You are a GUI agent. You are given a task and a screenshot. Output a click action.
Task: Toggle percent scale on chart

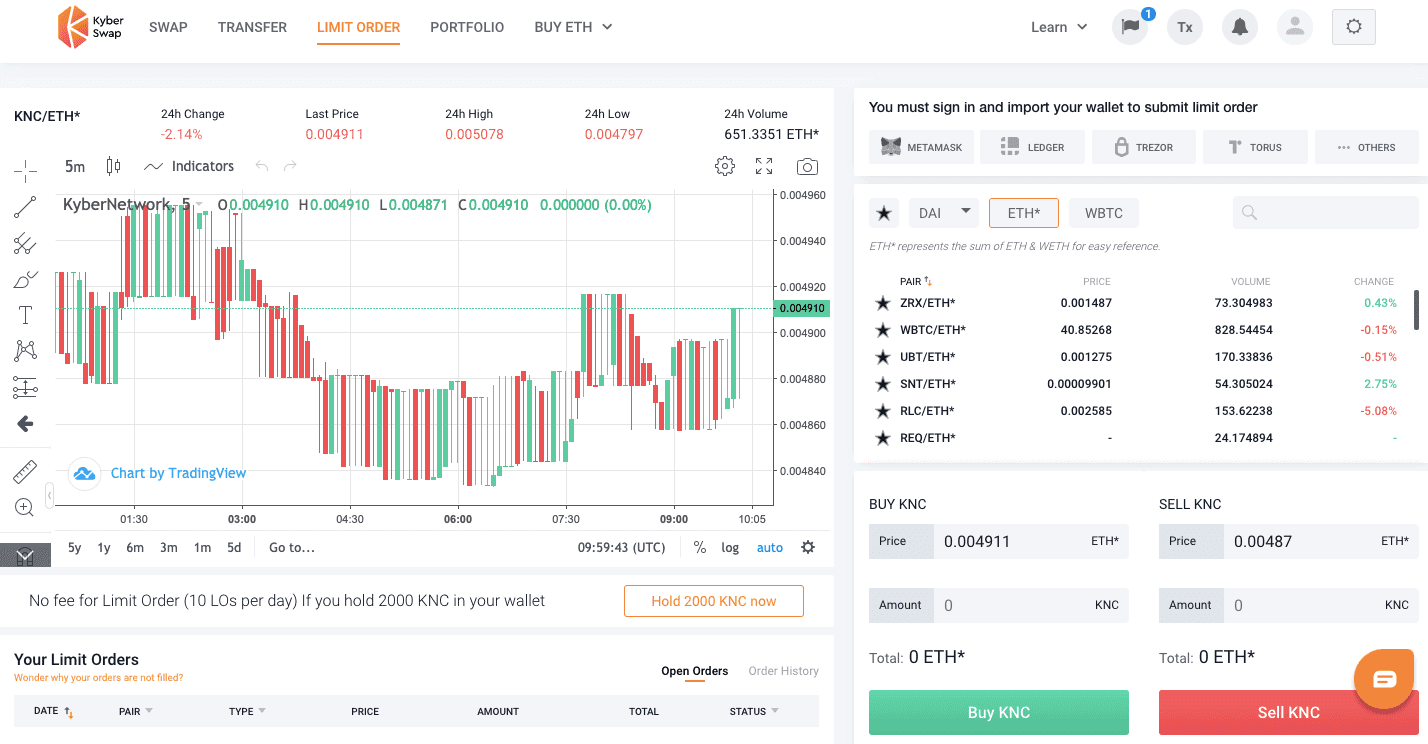pos(700,547)
